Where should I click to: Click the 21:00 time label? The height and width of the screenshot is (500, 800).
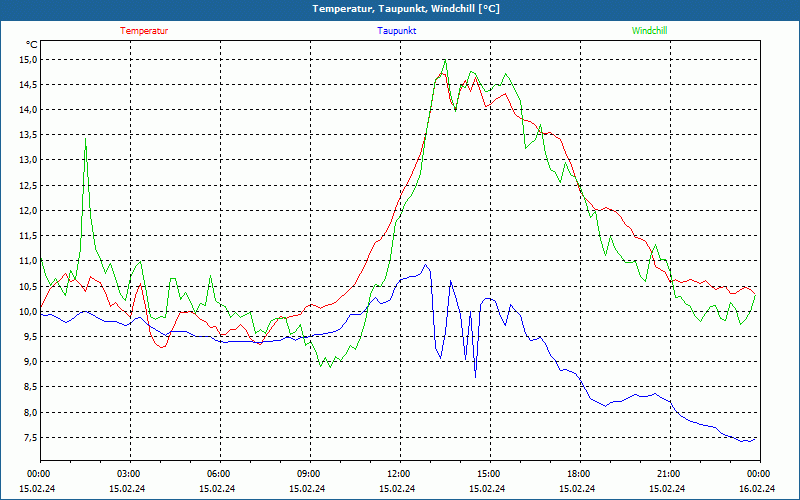click(x=670, y=474)
